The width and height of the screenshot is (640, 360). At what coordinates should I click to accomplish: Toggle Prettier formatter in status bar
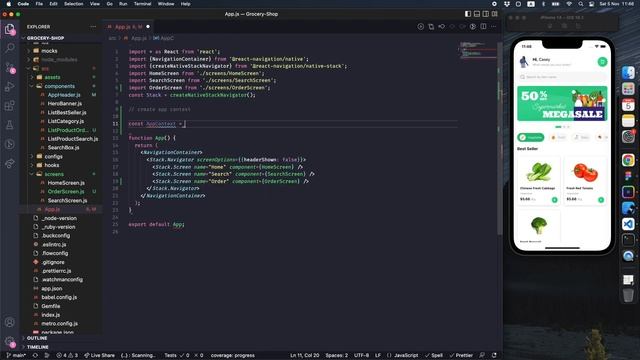click(x=461, y=356)
